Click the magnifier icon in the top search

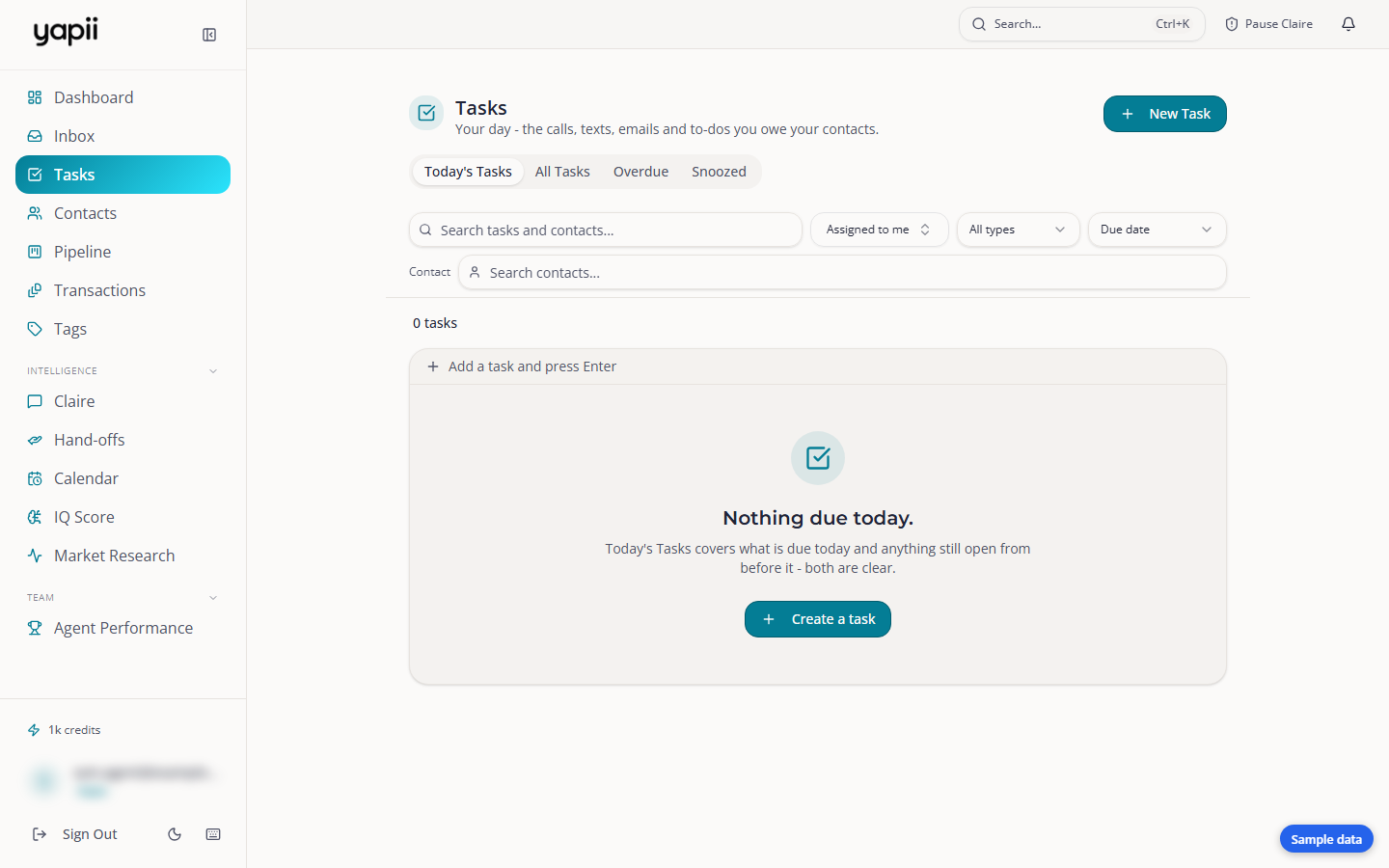[979, 24]
